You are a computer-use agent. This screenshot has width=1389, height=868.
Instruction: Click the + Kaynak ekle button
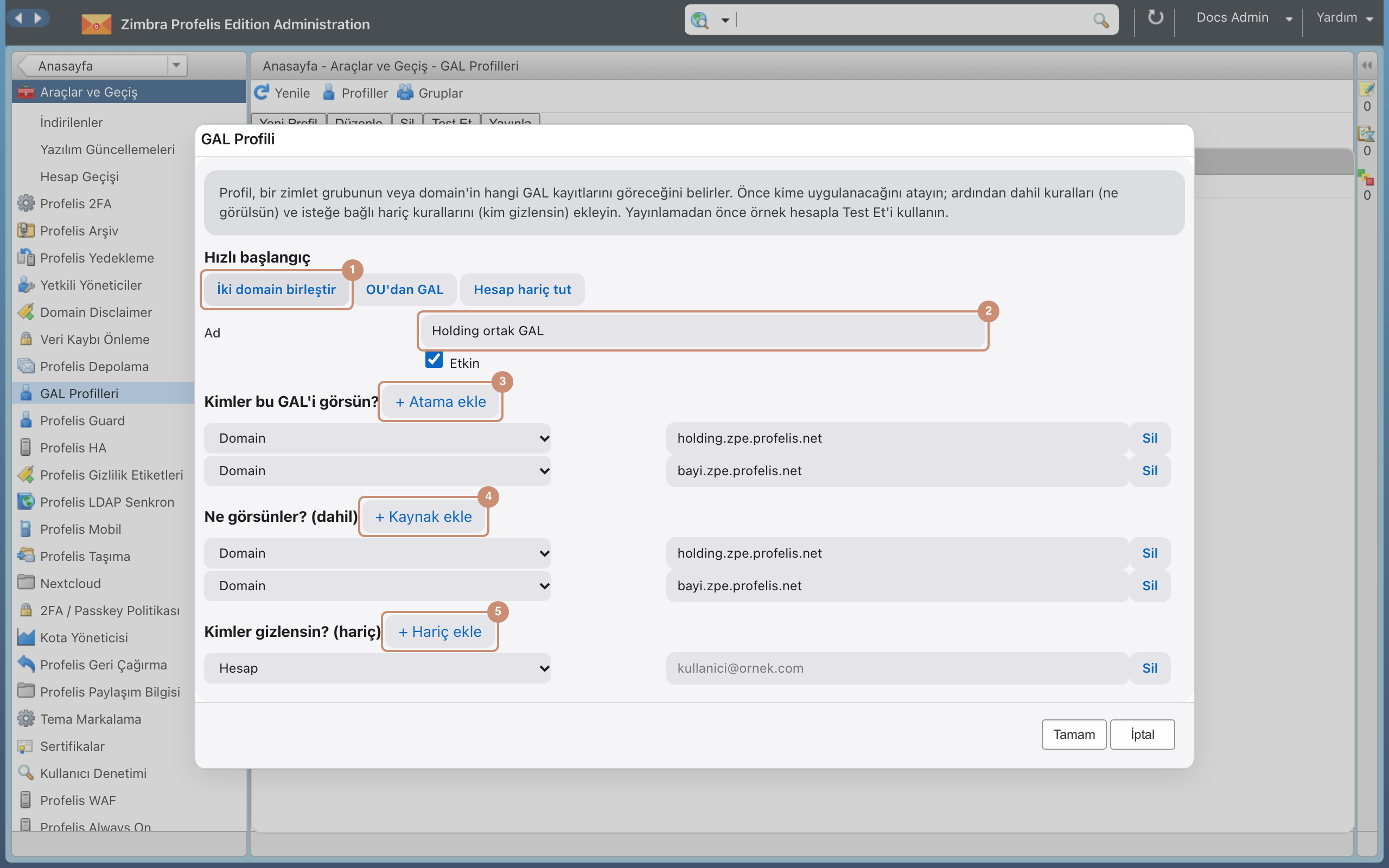(x=424, y=516)
